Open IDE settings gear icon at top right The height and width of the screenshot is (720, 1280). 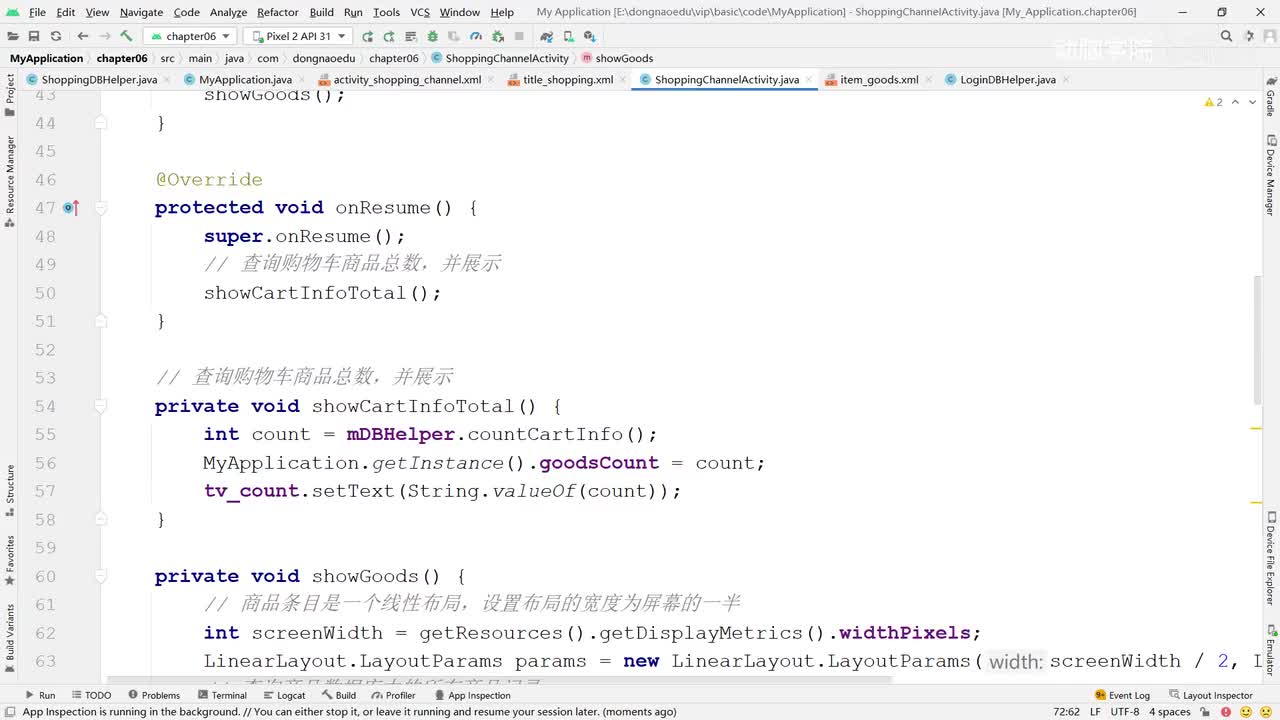(1247, 36)
